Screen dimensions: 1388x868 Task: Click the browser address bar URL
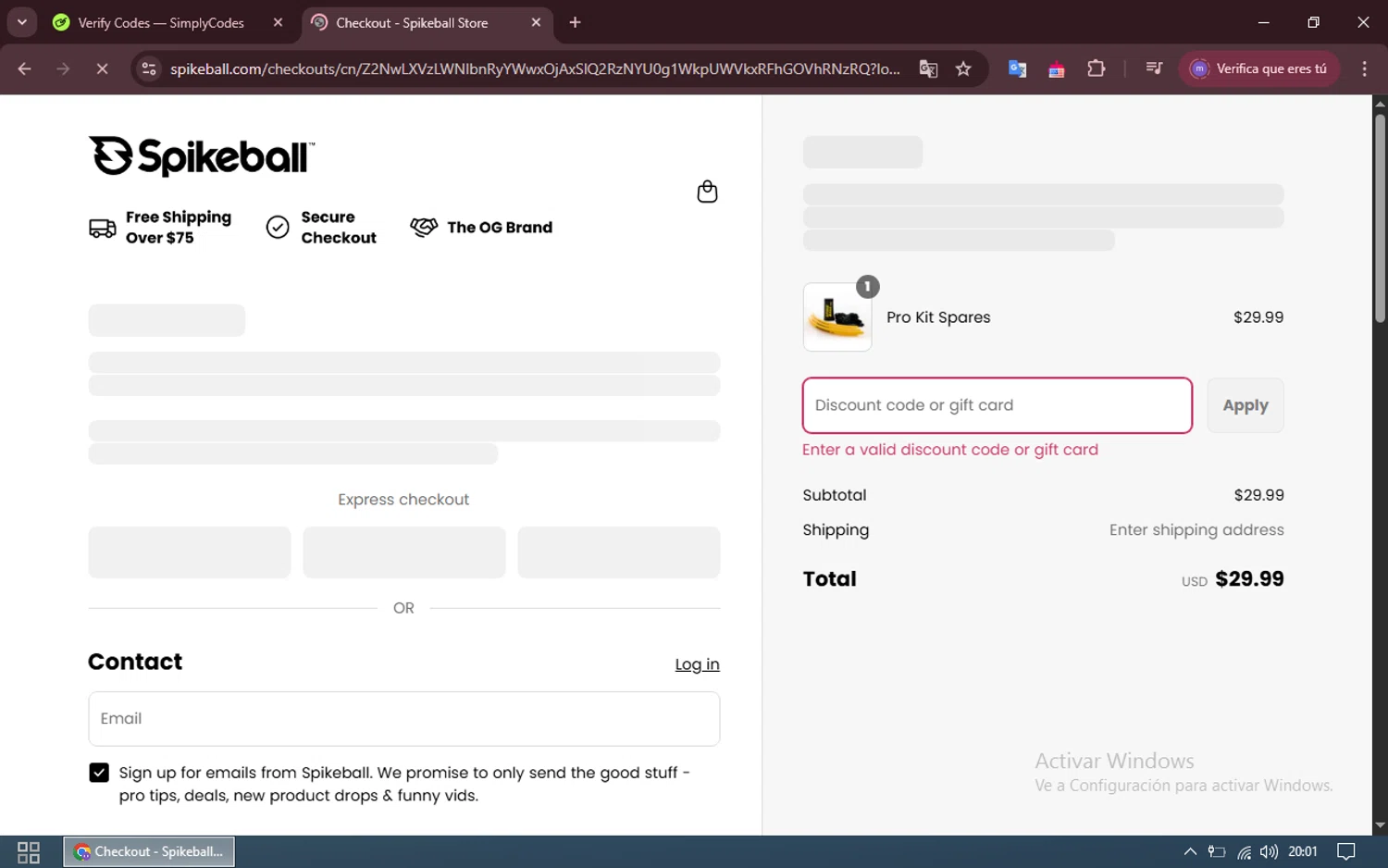click(x=535, y=68)
